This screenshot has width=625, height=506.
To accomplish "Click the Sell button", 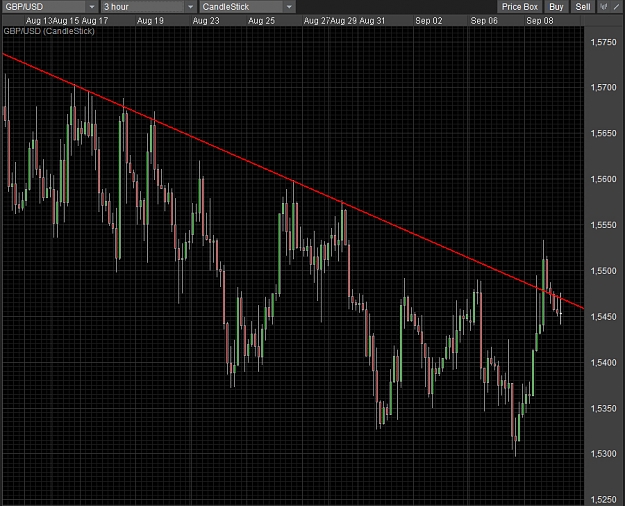I will click(x=583, y=7).
